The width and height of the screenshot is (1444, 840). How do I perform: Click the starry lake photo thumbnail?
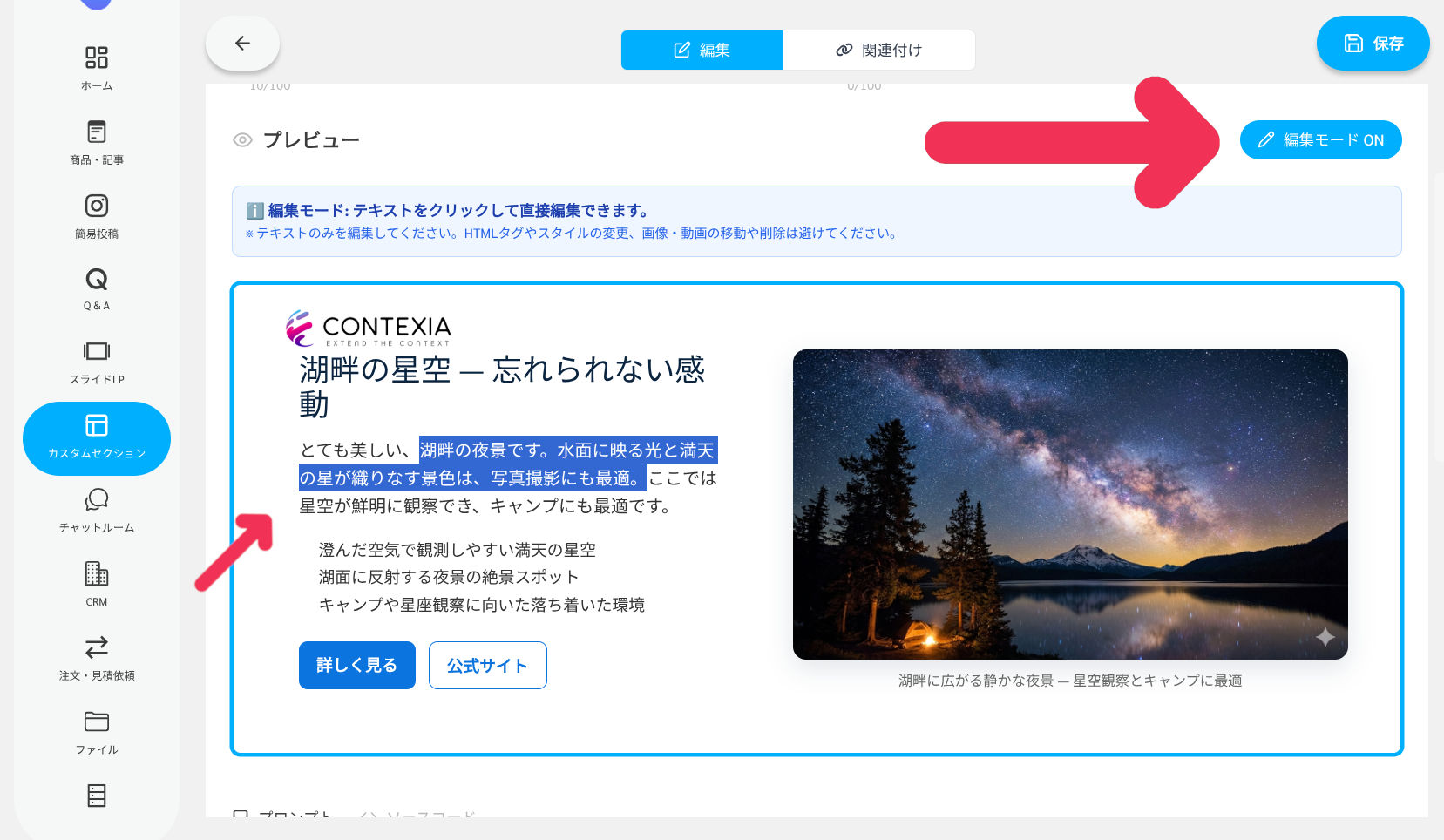point(1070,504)
